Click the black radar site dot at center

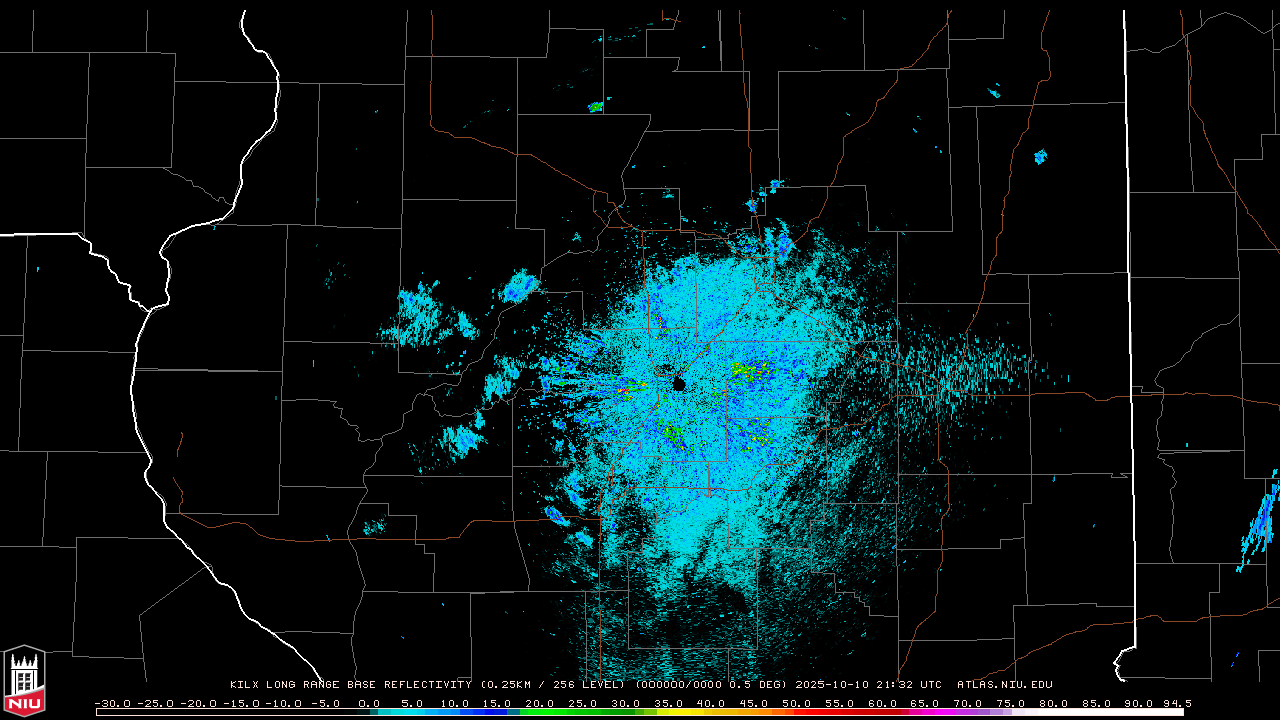679,384
